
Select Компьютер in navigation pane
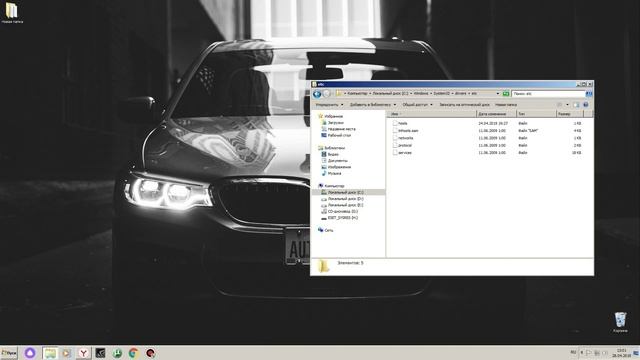[332, 186]
